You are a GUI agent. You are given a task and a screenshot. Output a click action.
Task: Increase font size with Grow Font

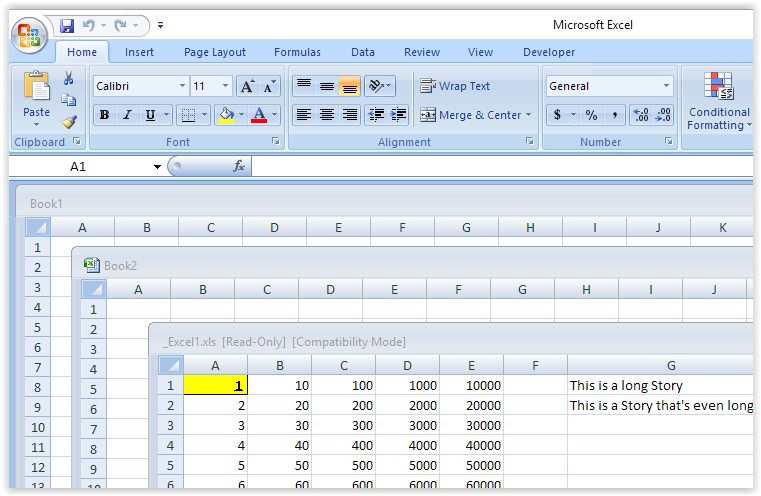point(248,86)
